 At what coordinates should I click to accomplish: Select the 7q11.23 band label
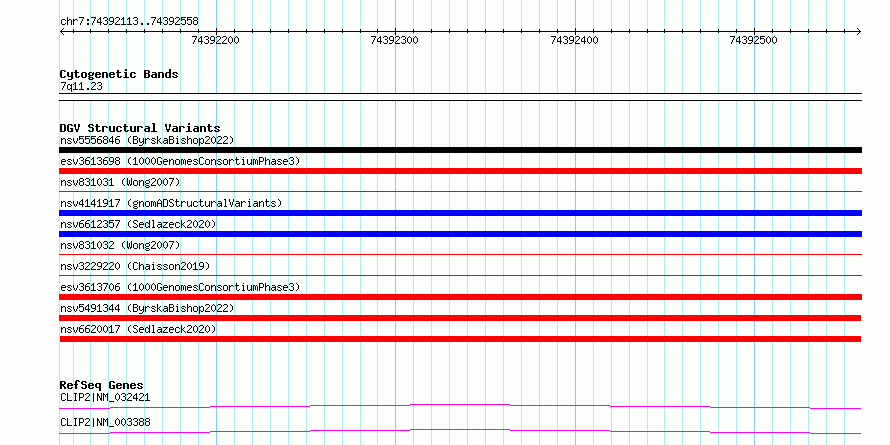point(81,86)
